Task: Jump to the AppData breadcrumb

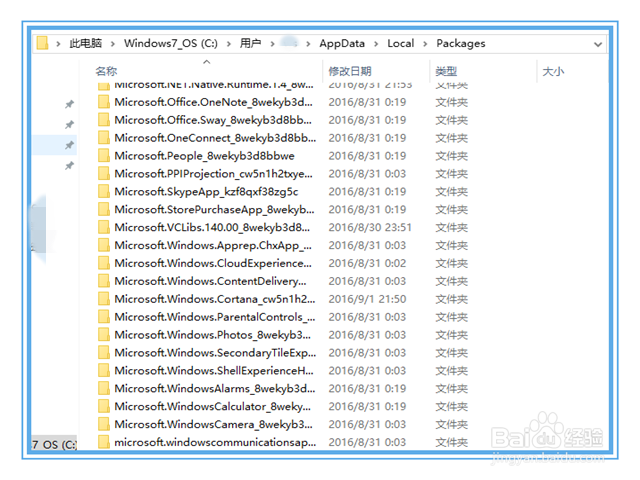Action: [342, 43]
